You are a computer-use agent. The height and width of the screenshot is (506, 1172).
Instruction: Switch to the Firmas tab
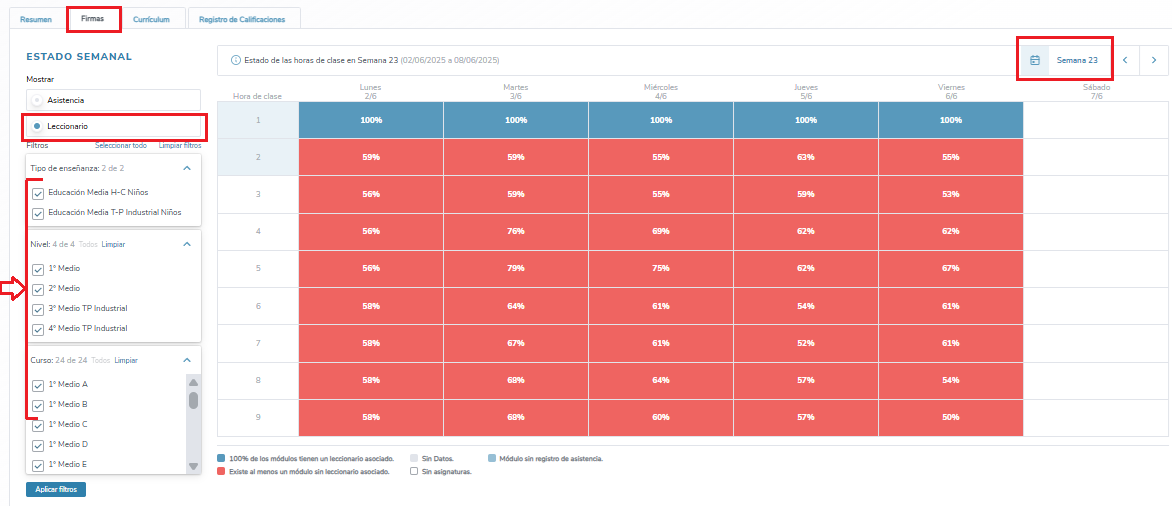point(93,19)
